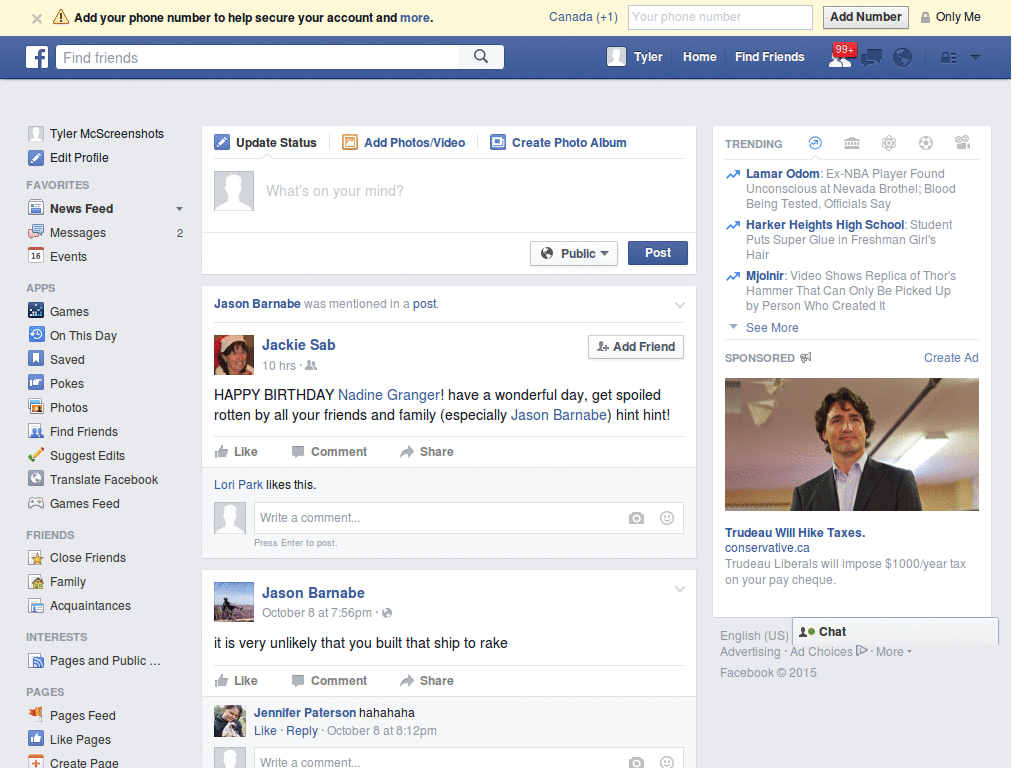
Task: Focus the Find friends search field
Action: coord(257,57)
